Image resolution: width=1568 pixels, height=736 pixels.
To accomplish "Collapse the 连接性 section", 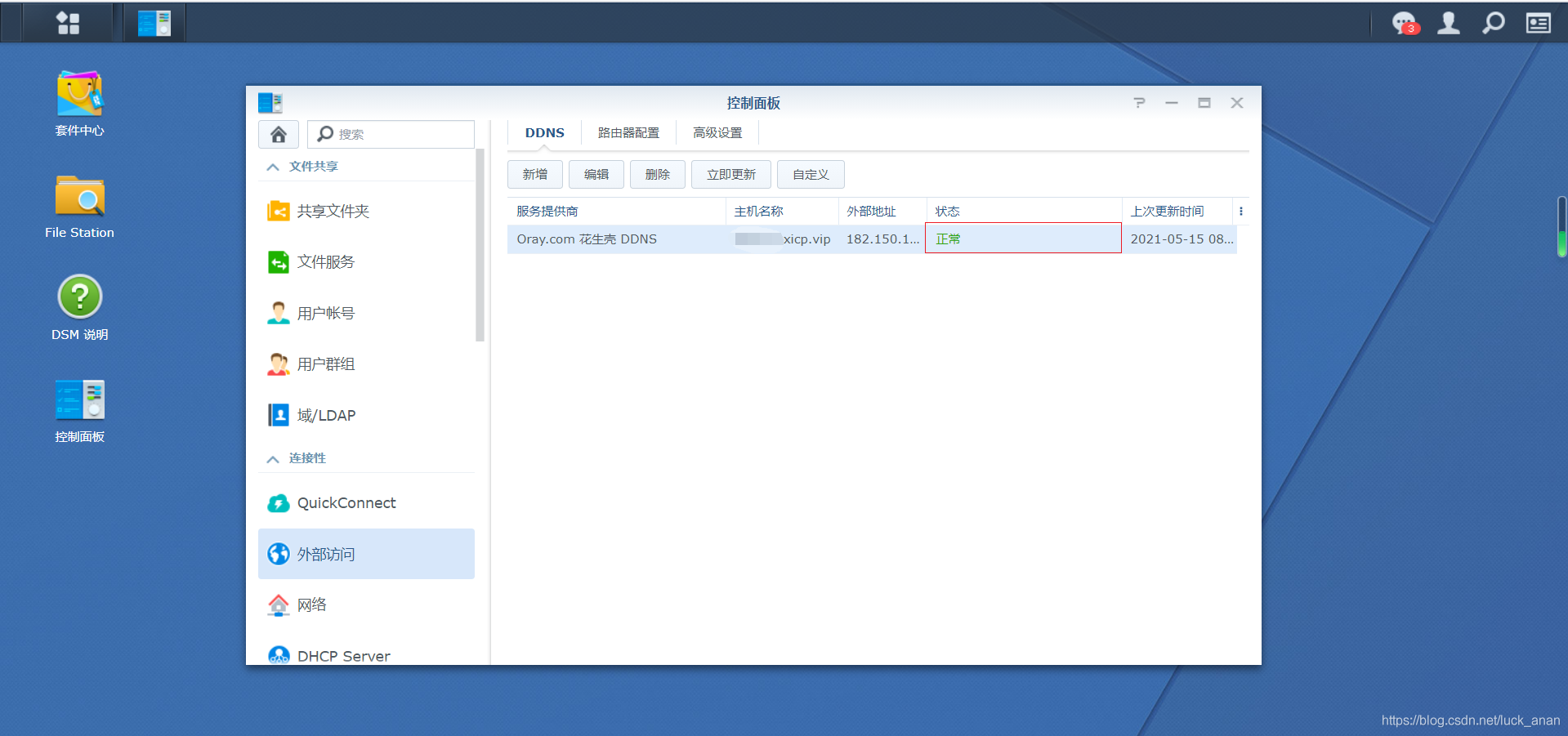I will tap(273, 459).
